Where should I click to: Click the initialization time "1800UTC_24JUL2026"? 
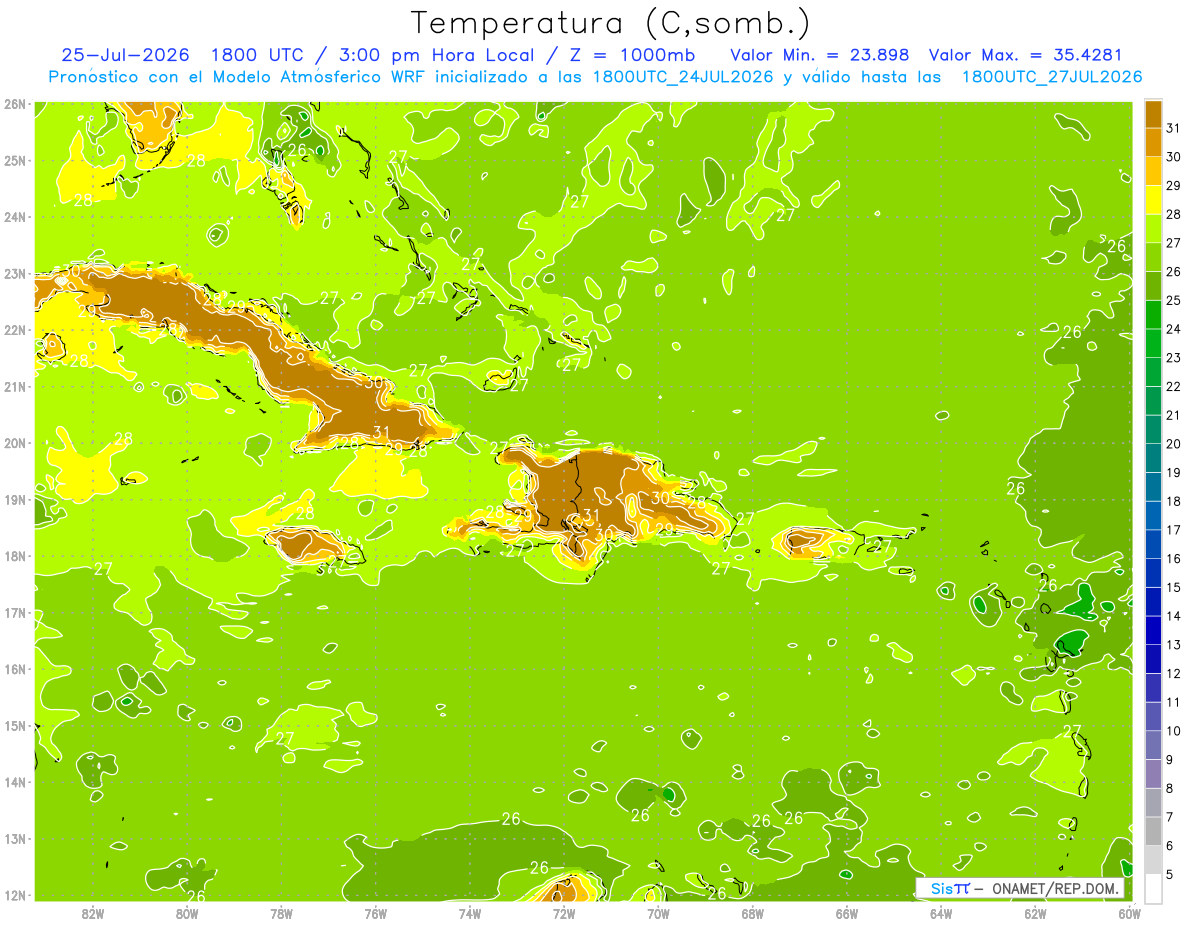click(x=683, y=77)
